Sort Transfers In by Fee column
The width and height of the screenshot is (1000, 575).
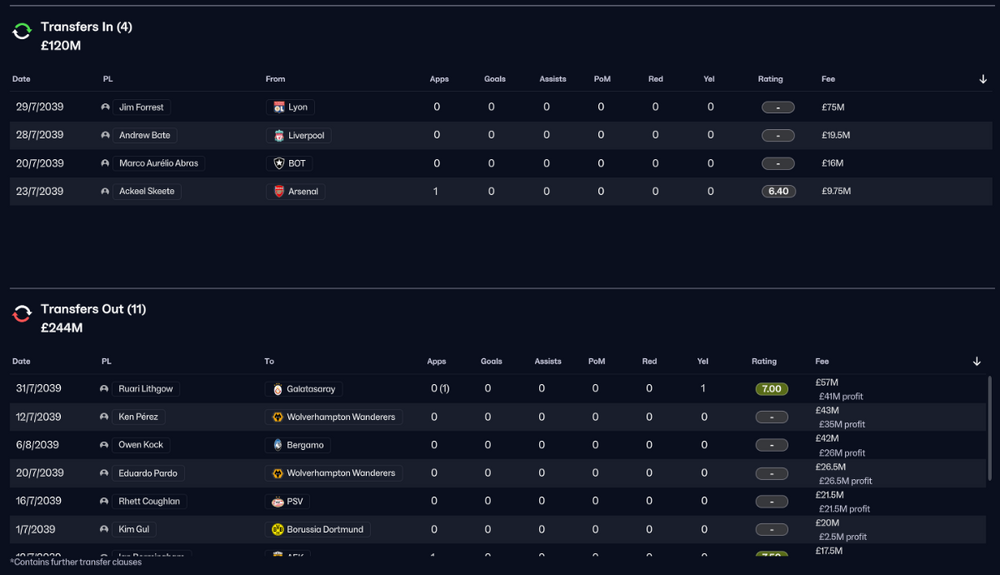pyautogui.click(x=828, y=79)
